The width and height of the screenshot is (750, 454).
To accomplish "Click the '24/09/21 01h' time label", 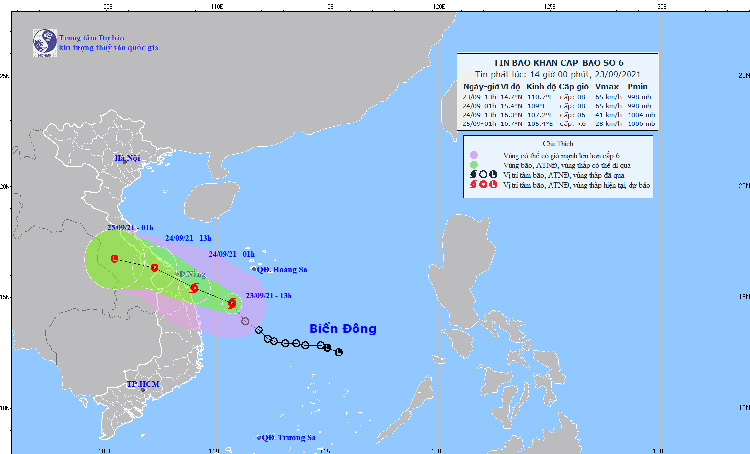I will 232,254.
